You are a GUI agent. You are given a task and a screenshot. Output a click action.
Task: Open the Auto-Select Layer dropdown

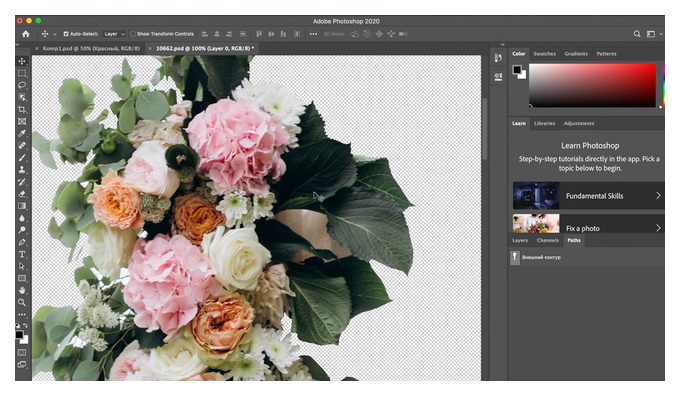pyautogui.click(x=114, y=34)
